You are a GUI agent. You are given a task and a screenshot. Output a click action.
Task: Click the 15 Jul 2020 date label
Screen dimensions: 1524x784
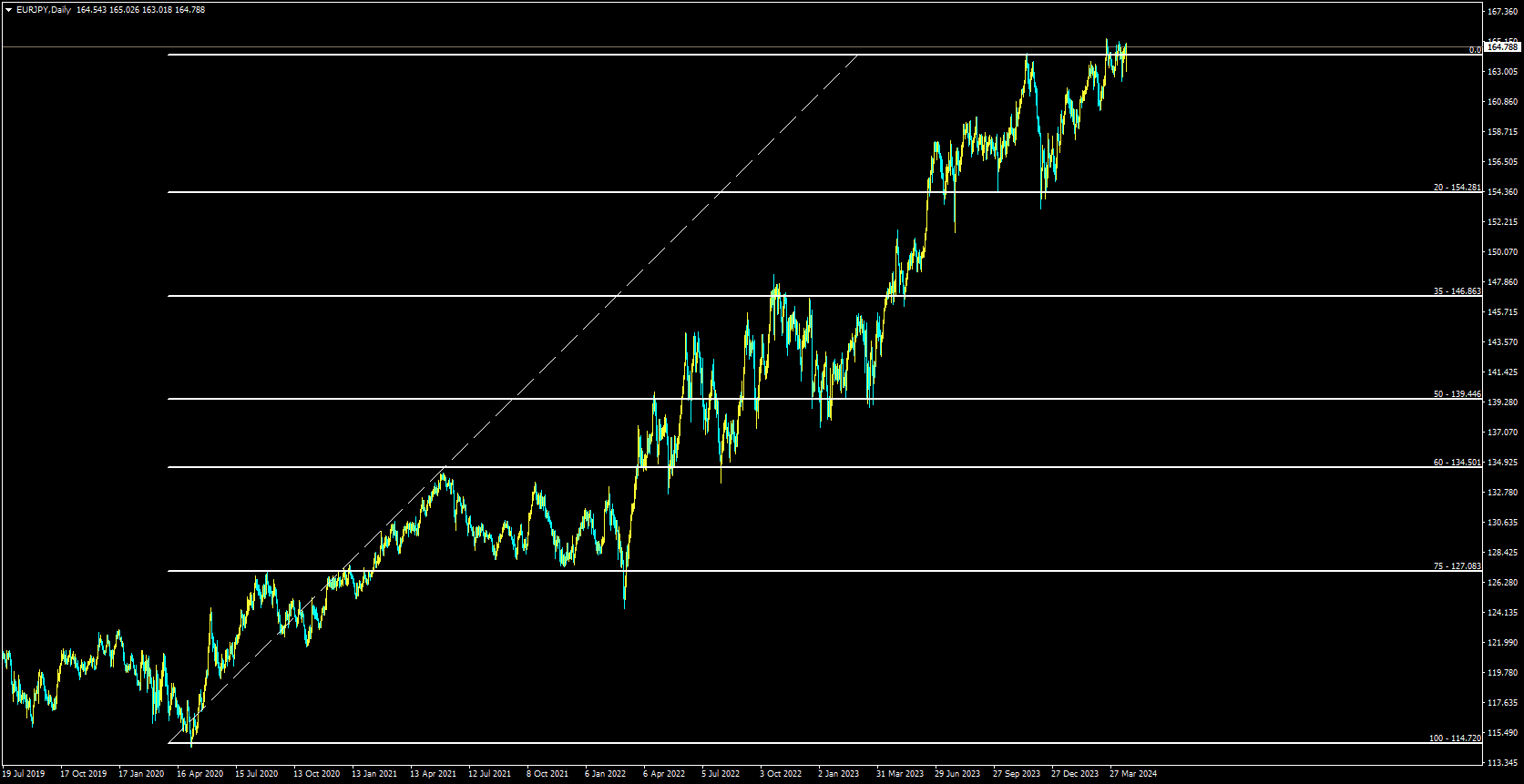pos(257,774)
